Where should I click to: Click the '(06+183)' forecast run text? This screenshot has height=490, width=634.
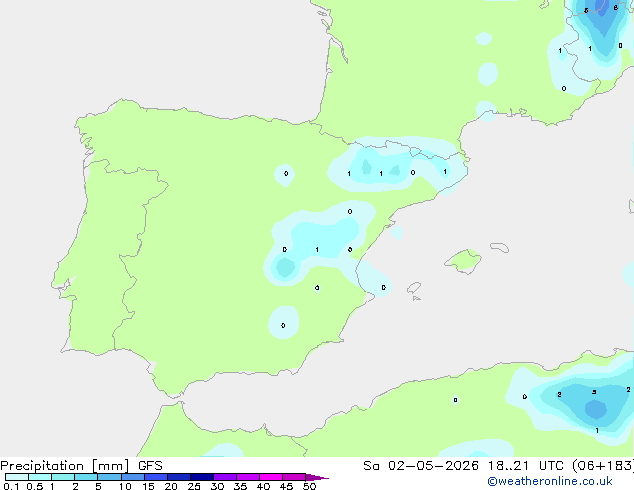tap(603, 466)
